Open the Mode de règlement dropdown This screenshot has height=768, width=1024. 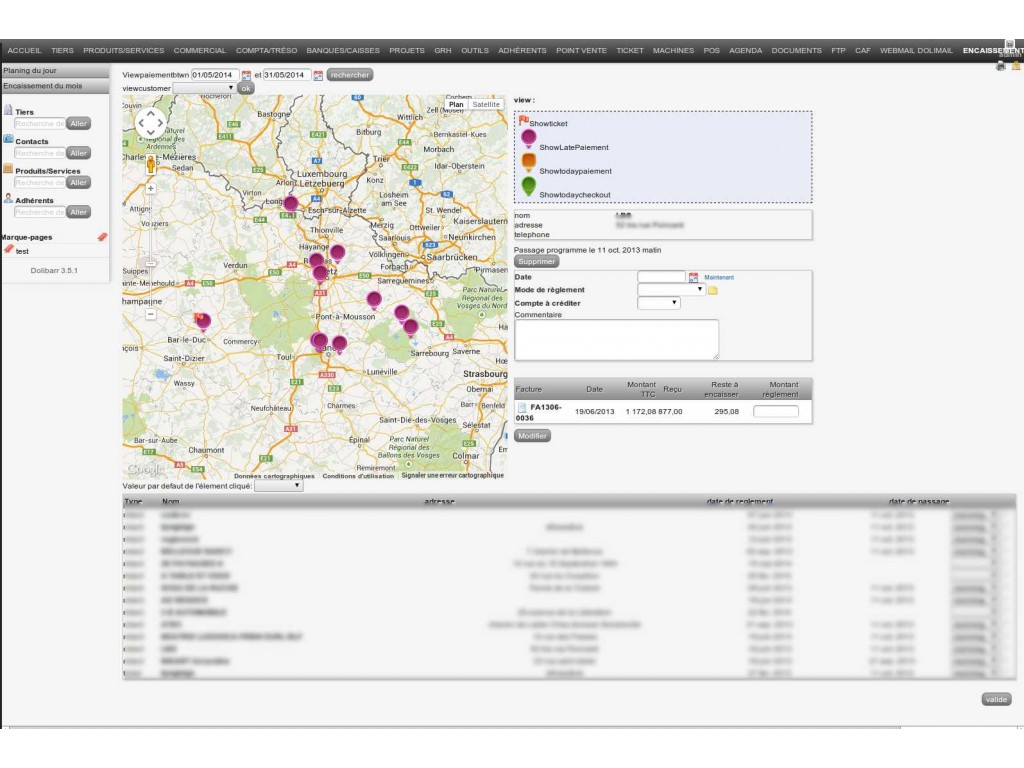[671, 289]
